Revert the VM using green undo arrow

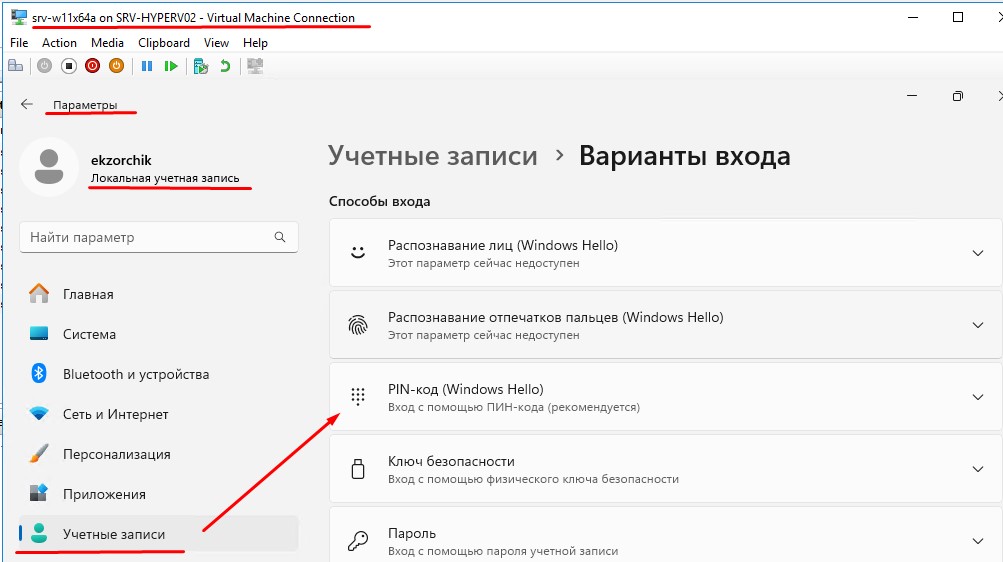(225, 66)
